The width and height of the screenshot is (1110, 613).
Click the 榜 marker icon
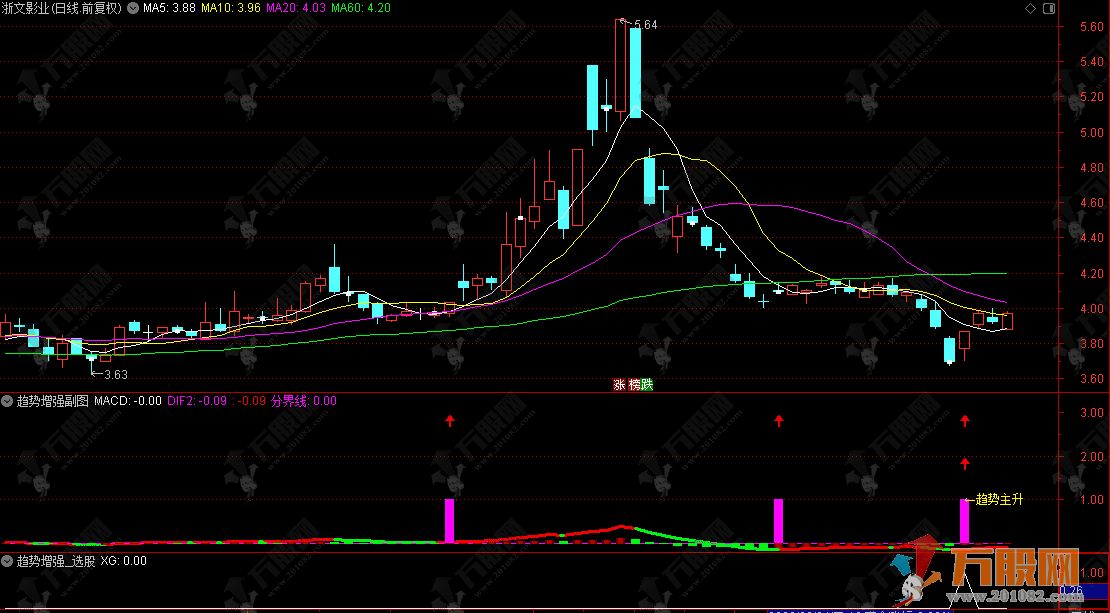coord(633,384)
